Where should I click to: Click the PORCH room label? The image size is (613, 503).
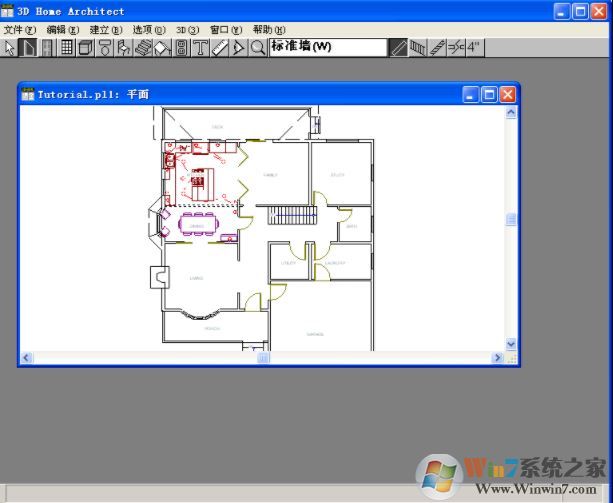point(212,329)
